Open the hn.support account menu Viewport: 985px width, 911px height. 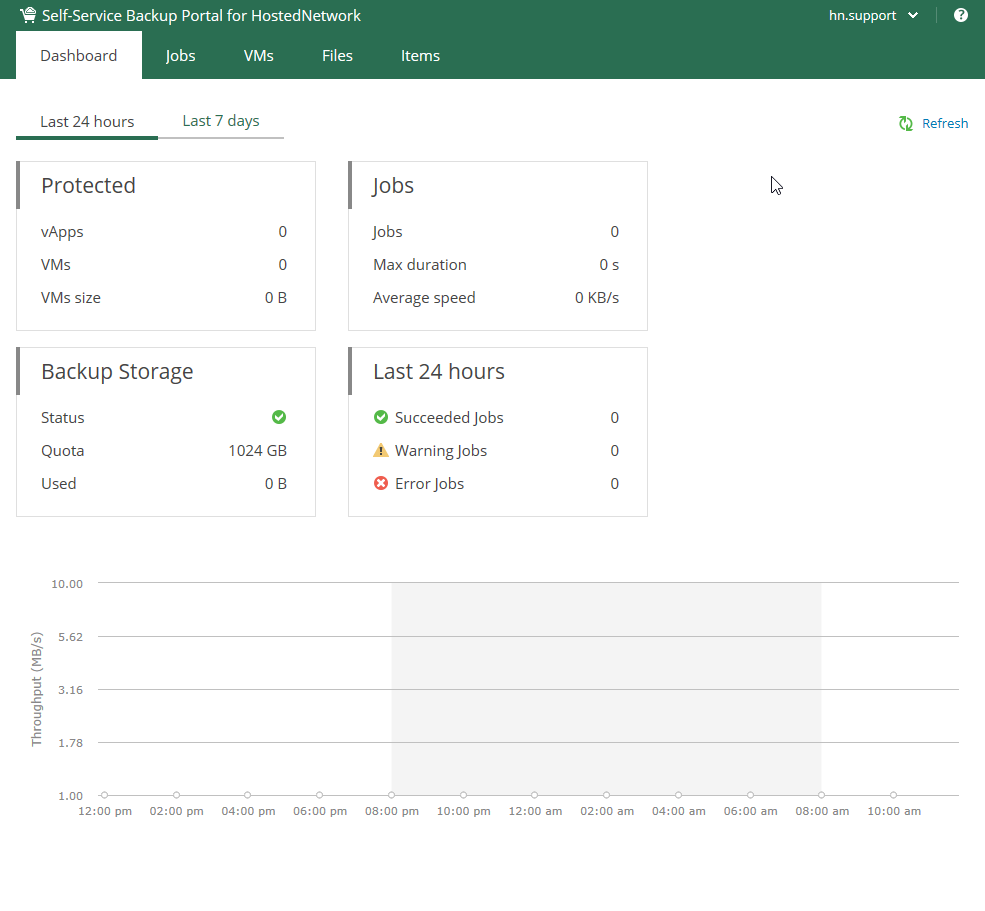tap(874, 15)
